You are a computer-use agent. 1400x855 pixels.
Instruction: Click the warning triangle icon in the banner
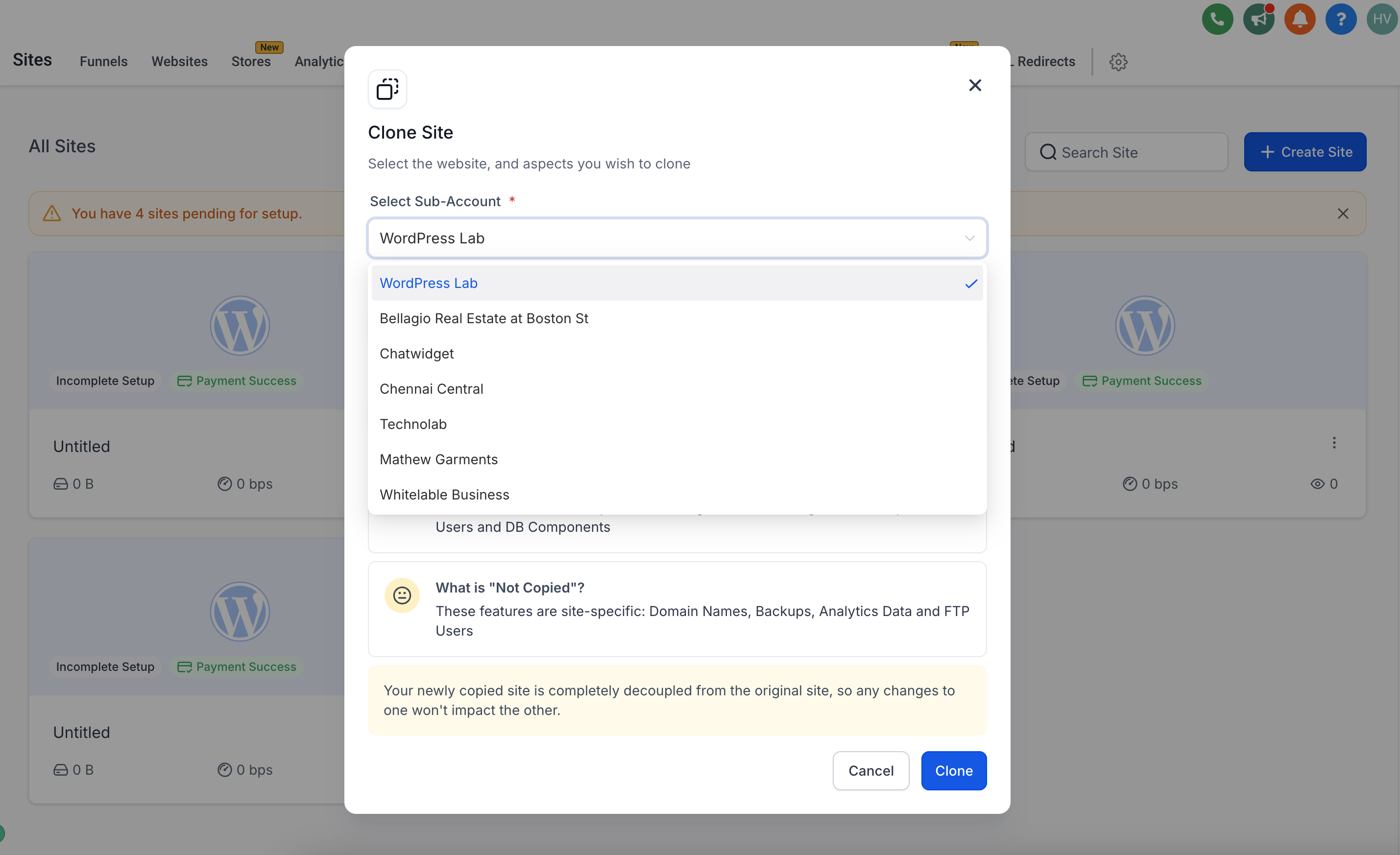pos(52,214)
